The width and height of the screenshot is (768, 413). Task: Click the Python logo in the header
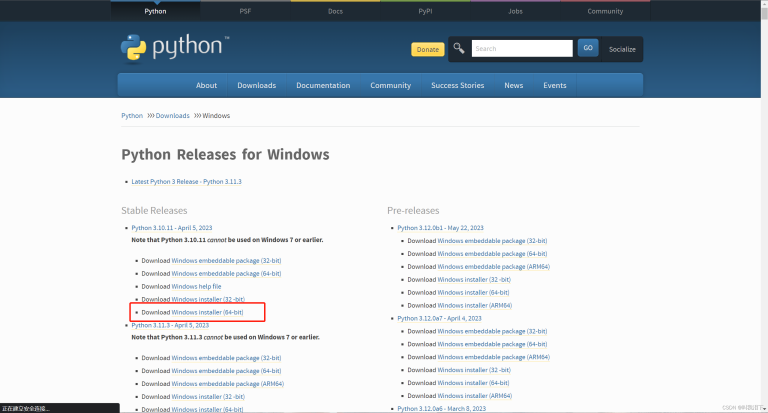[x=175, y=49]
